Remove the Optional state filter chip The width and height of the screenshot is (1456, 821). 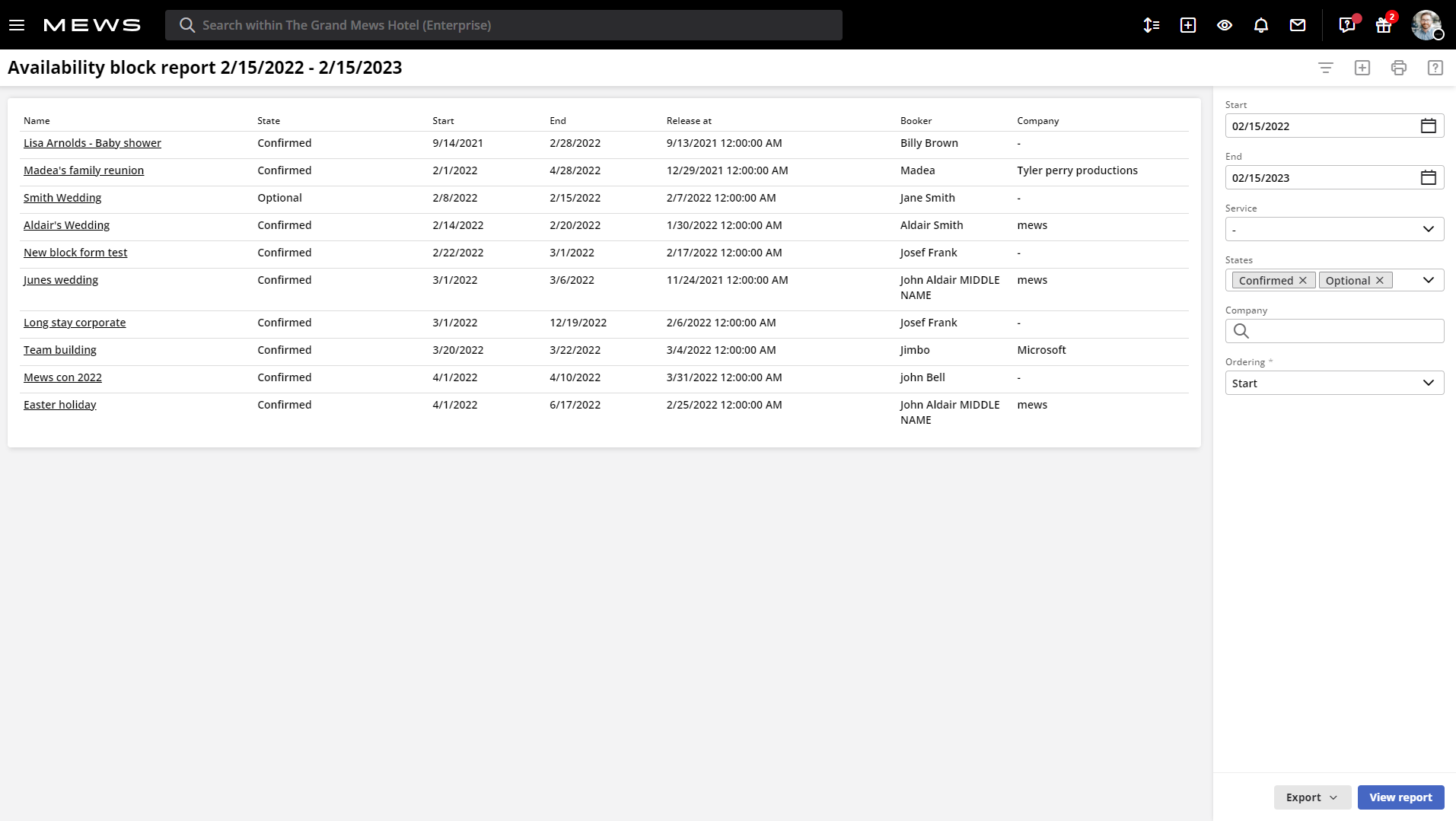click(1379, 280)
